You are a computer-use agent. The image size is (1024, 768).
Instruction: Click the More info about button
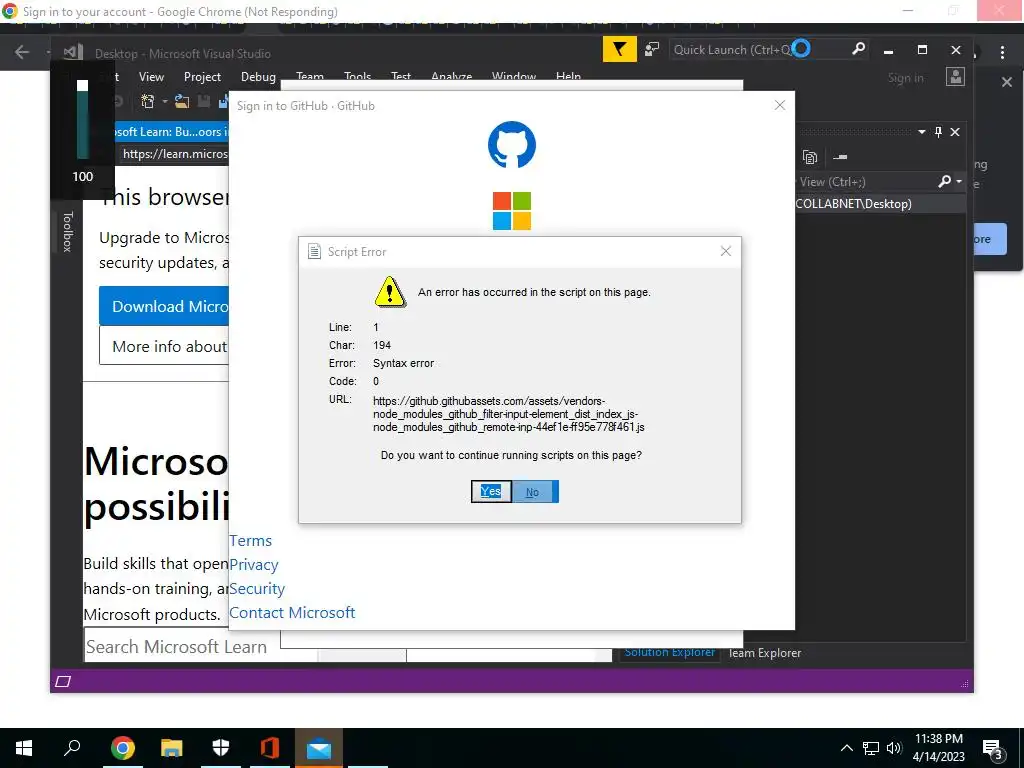pyautogui.click(x=164, y=346)
